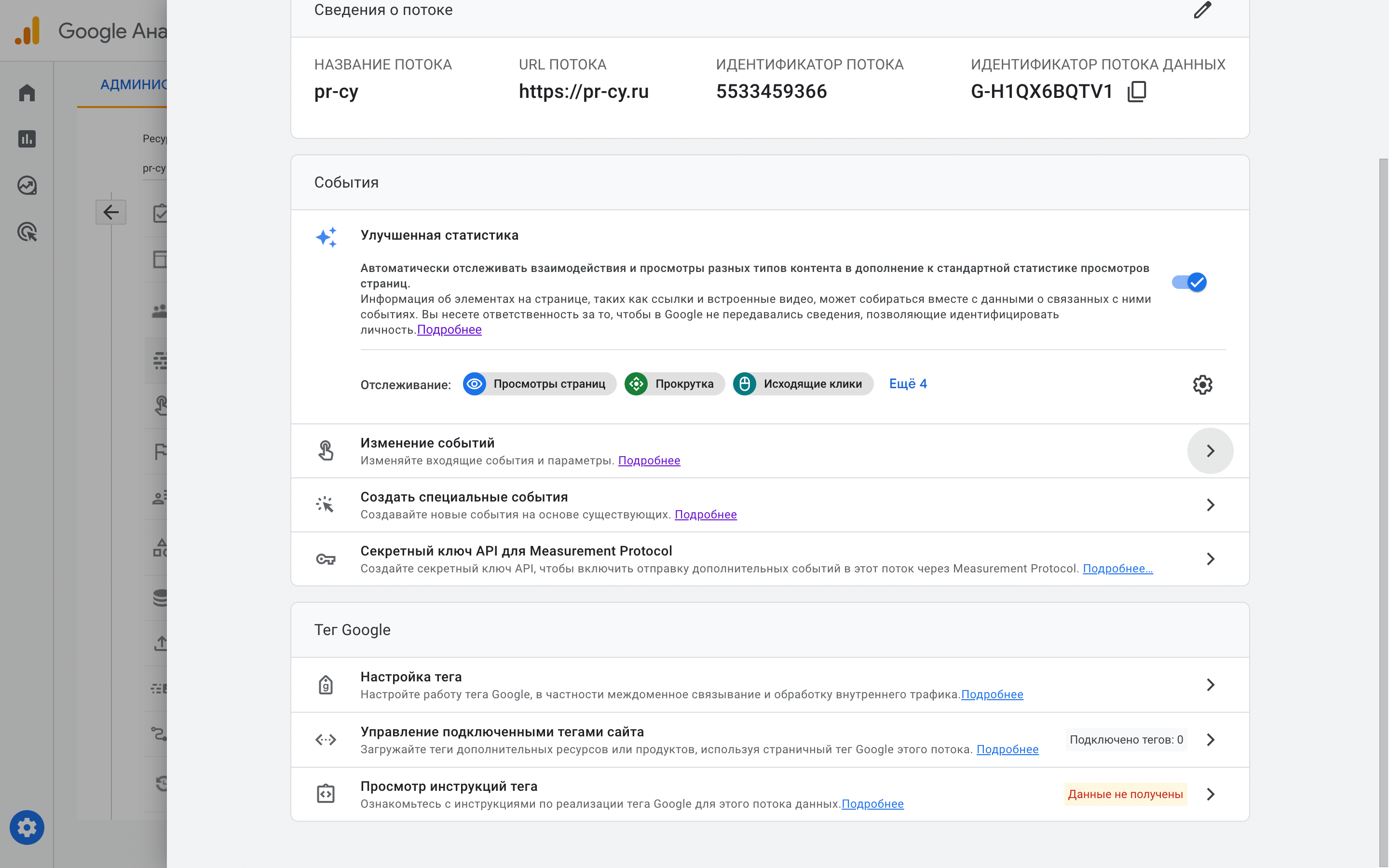Viewport: 1389px width, 868px height.
Task: Expand Изменение событий chevron
Action: pyautogui.click(x=1210, y=451)
